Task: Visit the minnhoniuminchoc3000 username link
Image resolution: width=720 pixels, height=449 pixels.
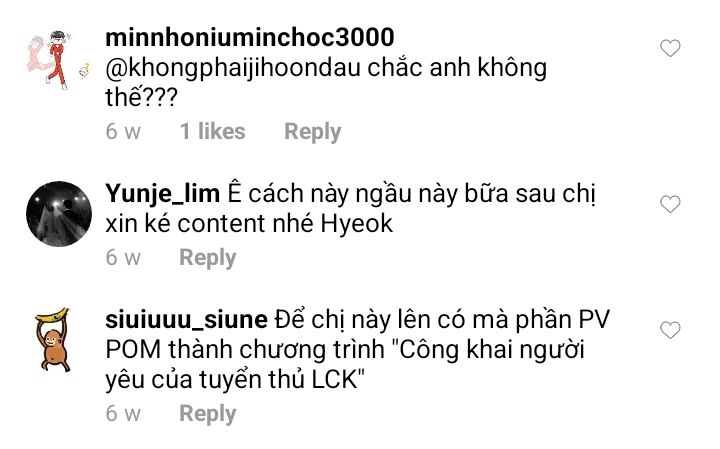Action: [250, 37]
